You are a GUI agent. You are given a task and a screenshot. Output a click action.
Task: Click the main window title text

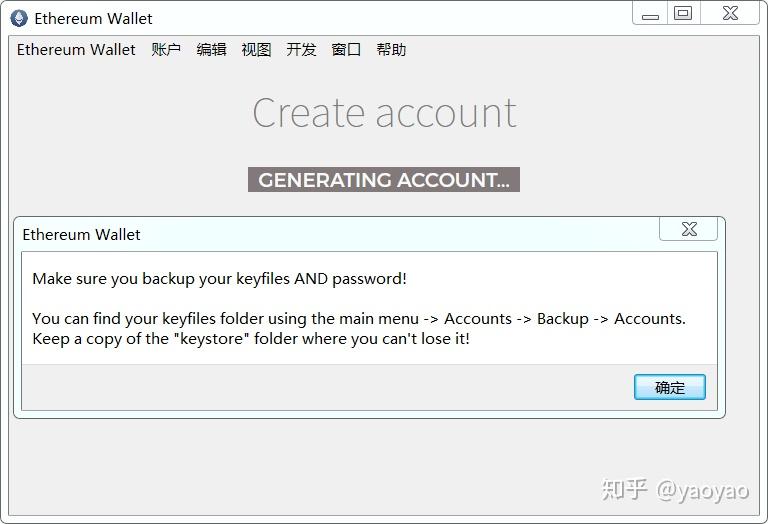point(93,19)
